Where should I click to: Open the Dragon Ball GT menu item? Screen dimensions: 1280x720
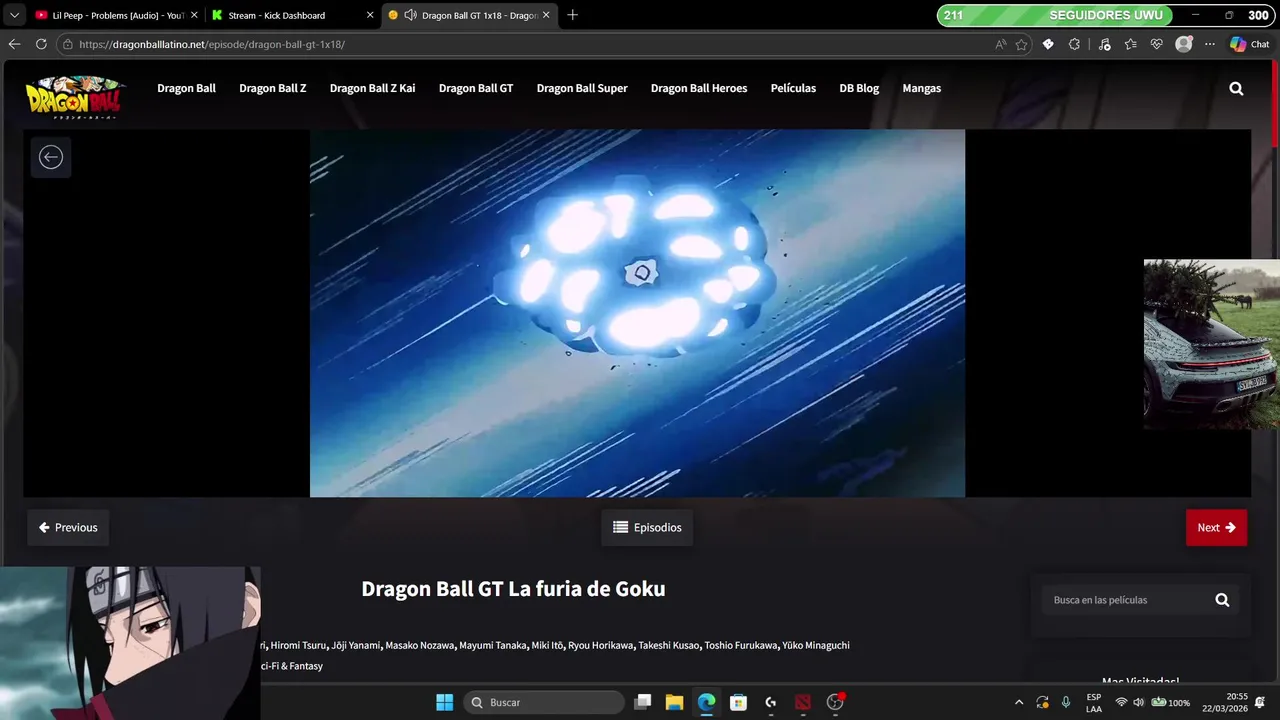click(x=476, y=88)
